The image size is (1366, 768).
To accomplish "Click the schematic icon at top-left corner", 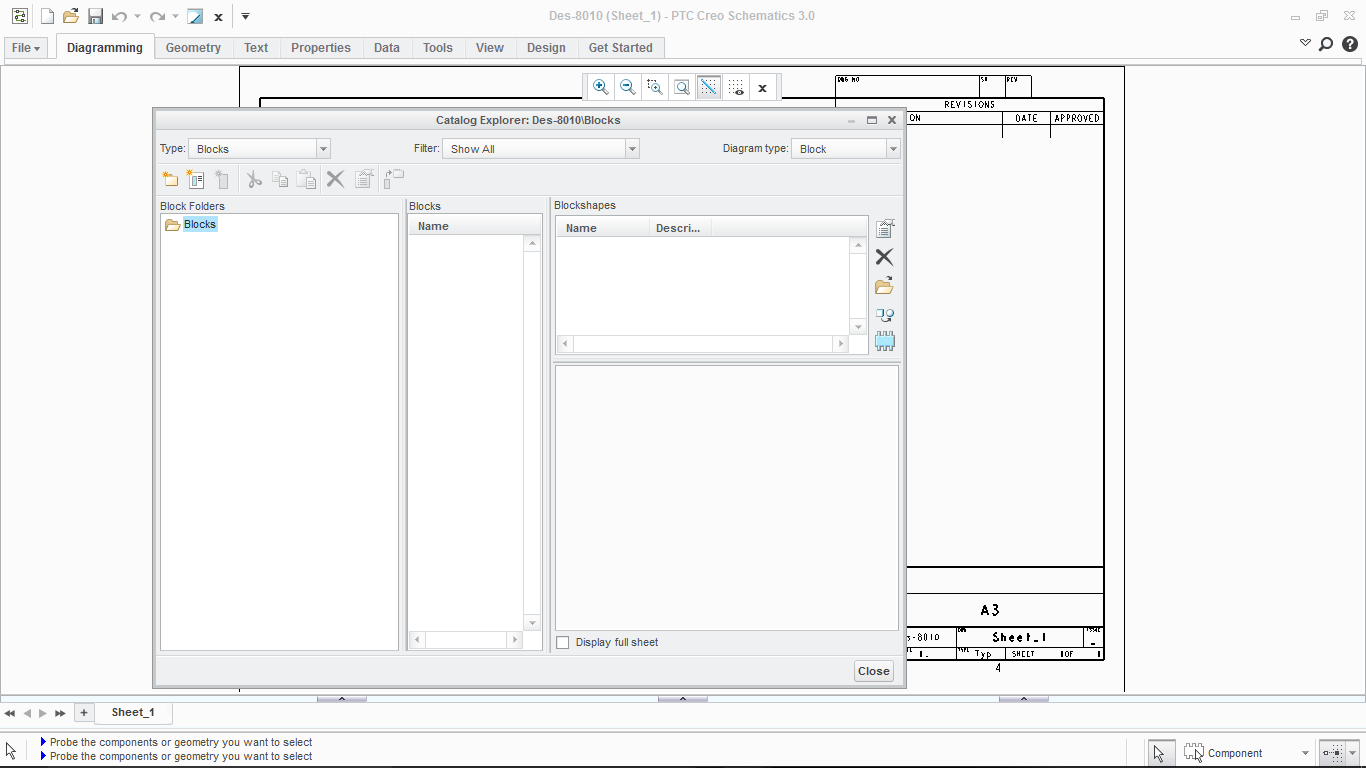I will pyautogui.click(x=19, y=16).
